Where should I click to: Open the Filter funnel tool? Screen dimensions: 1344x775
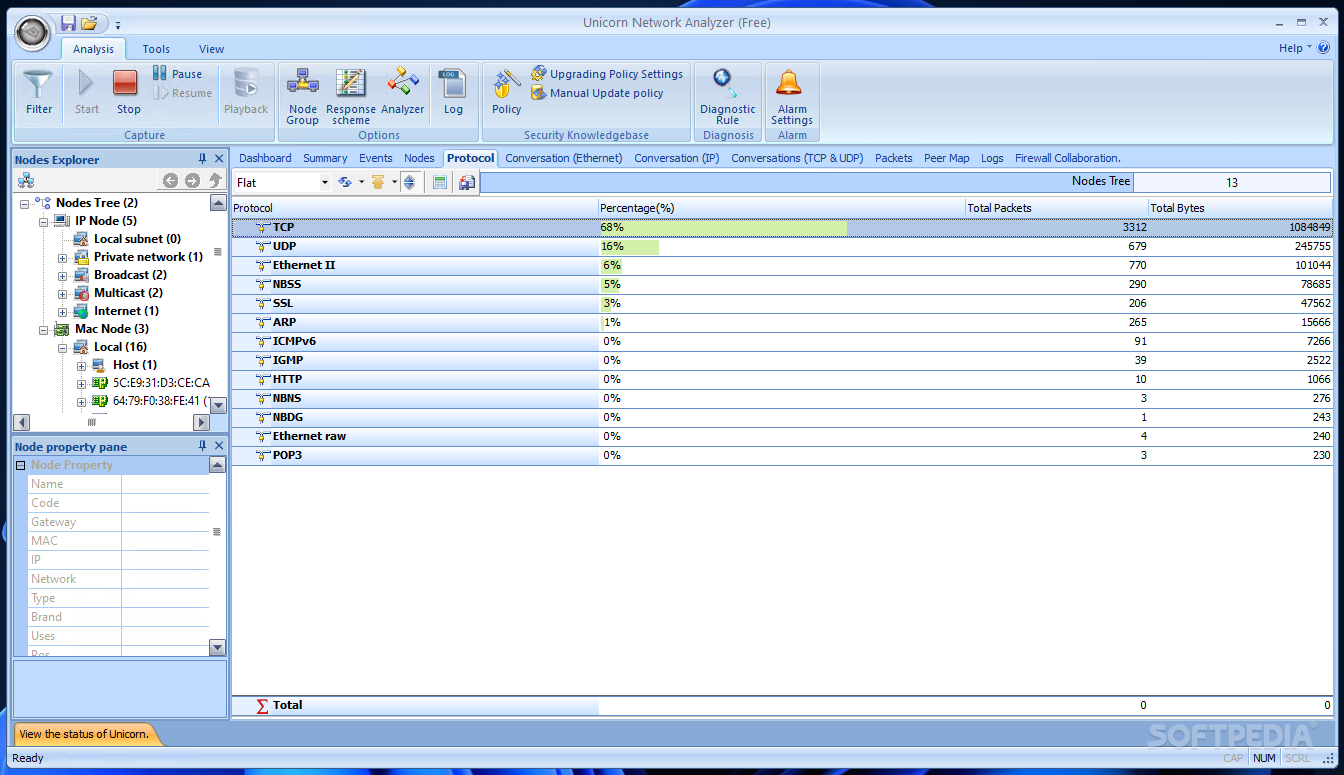click(39, 93)
